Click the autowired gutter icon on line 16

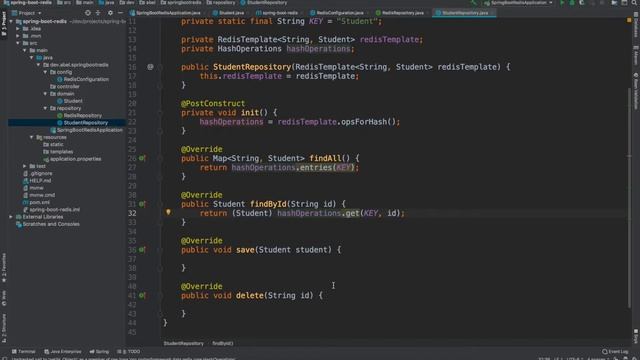pyautogui.click(x=150, y=67)
